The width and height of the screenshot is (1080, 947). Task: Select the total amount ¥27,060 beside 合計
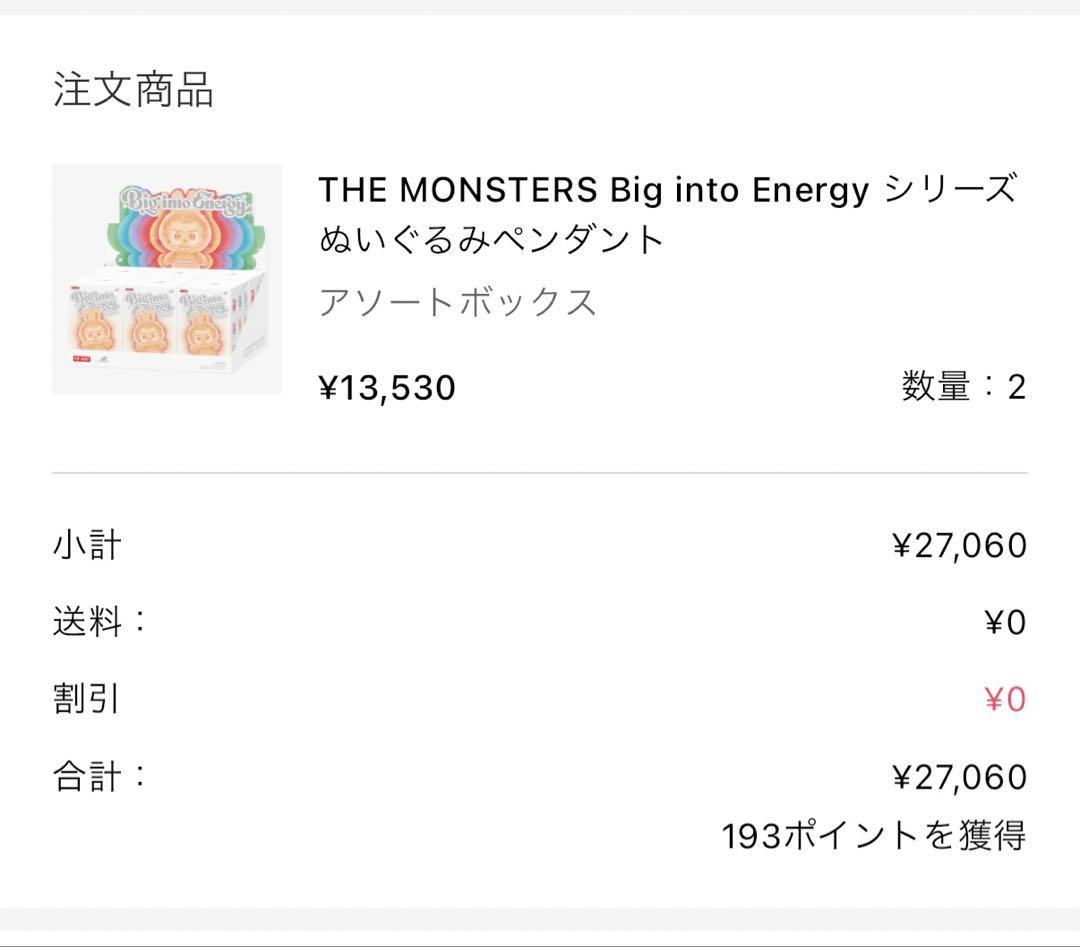pos(959,776)
